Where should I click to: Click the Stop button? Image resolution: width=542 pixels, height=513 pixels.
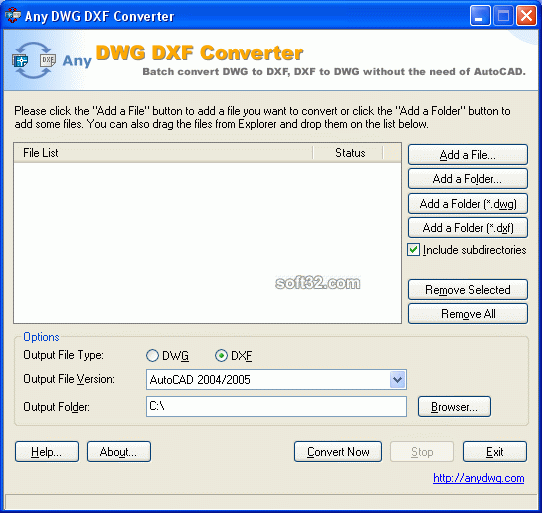tap(422, 451)
